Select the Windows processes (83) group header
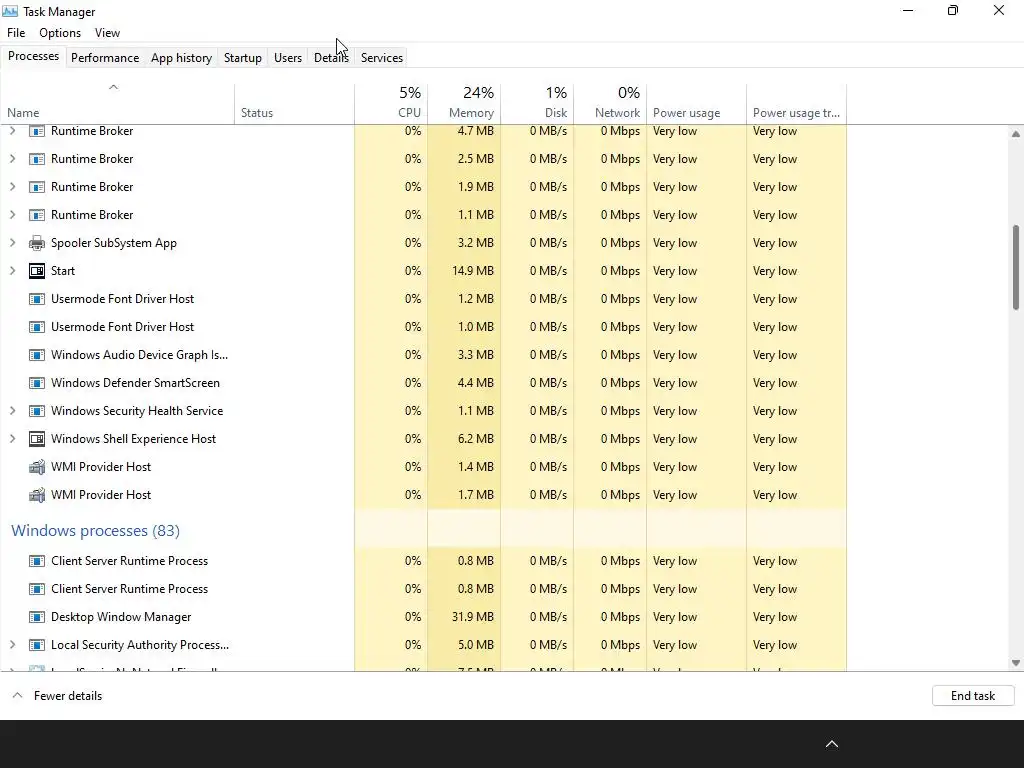1024x768 pixels. [x=95, y=530]
